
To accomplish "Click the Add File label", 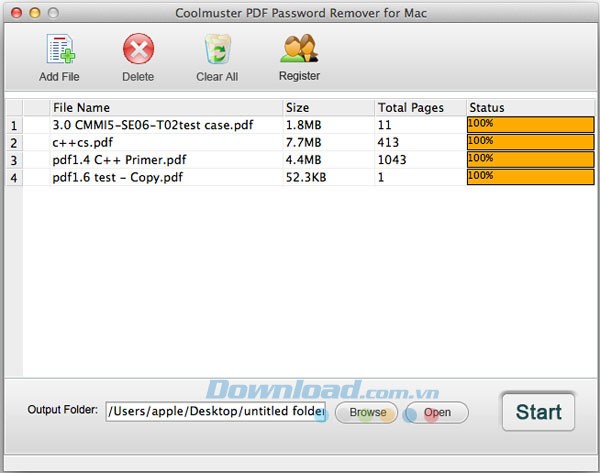I will click(59, 77).
